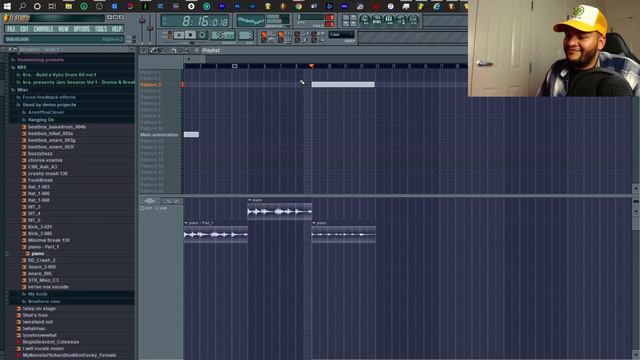The width and height of the screenshot is (640, 360).
Task: Open the EDIT menu
Action: (x=24, y=29)
